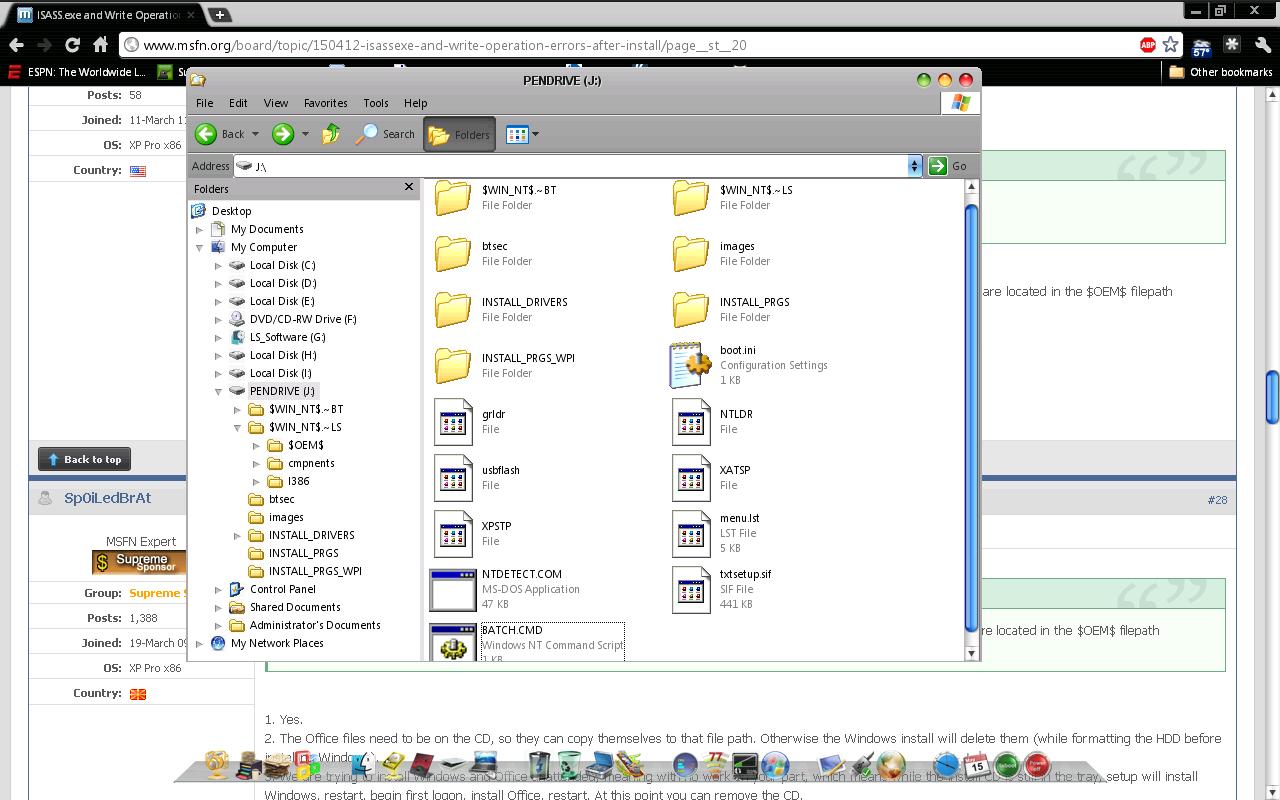The height and width of the screenshot is (800, 1280).
Task: Select the INSTALL_PRGS_WPI folder in the file list
Action: pyautogui.click(x=453, y=365)
